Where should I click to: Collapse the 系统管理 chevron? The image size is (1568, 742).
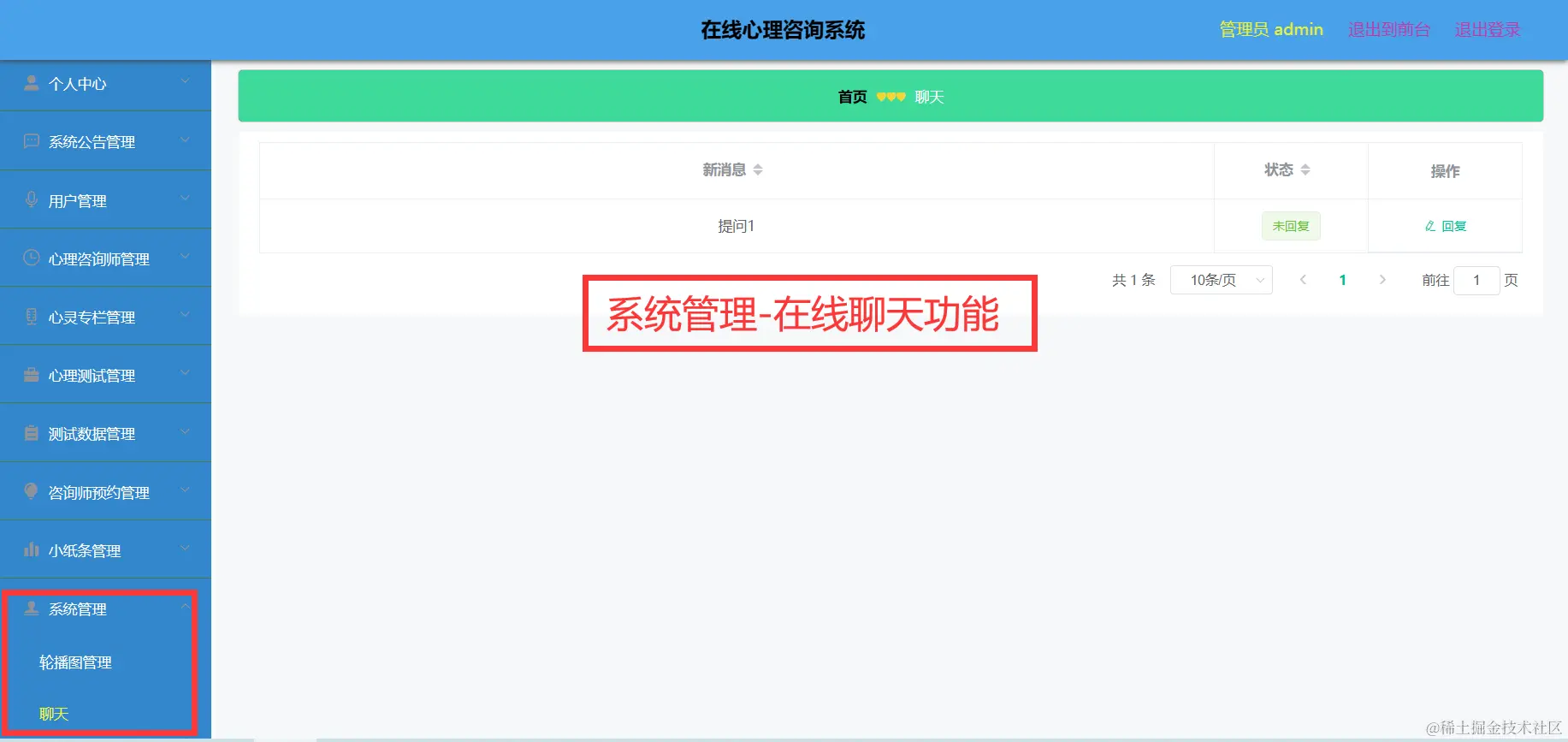pyautogui.click(x=185, y=606)
